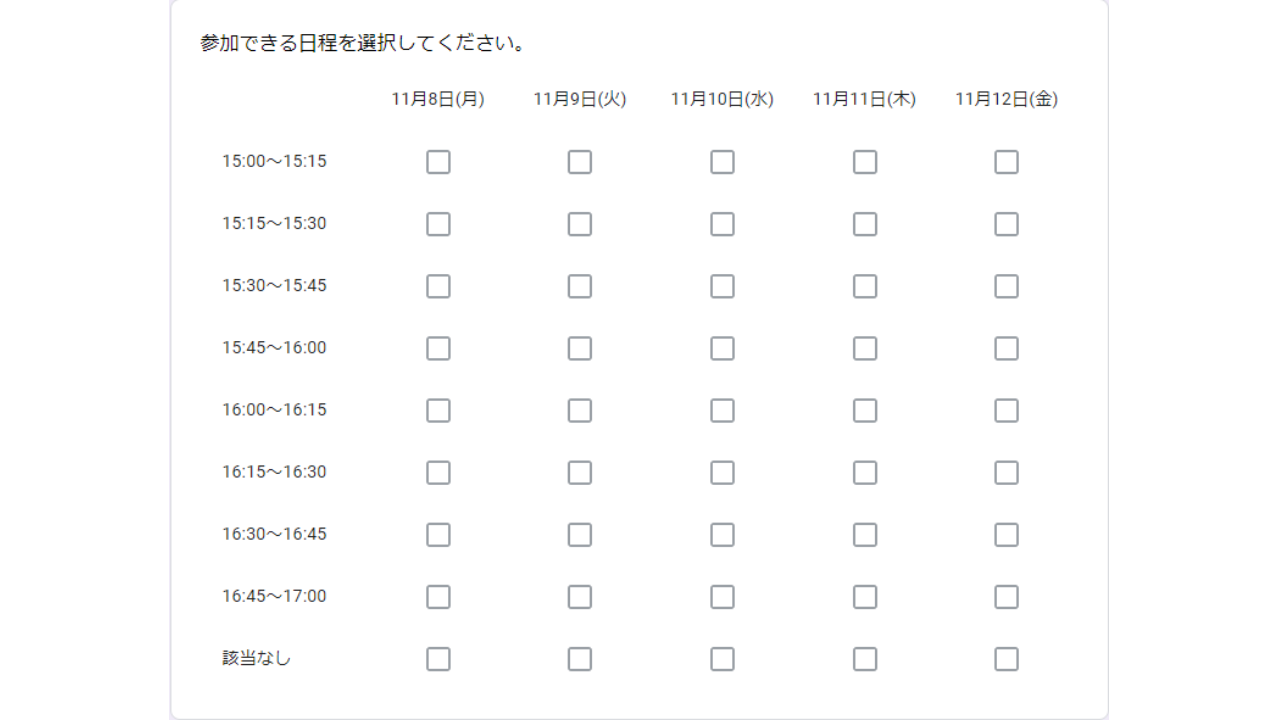Viewport: 1280px width, 720px height.
Task: Check 該当なし for 11月11日(木)
Action: [865, 659]
